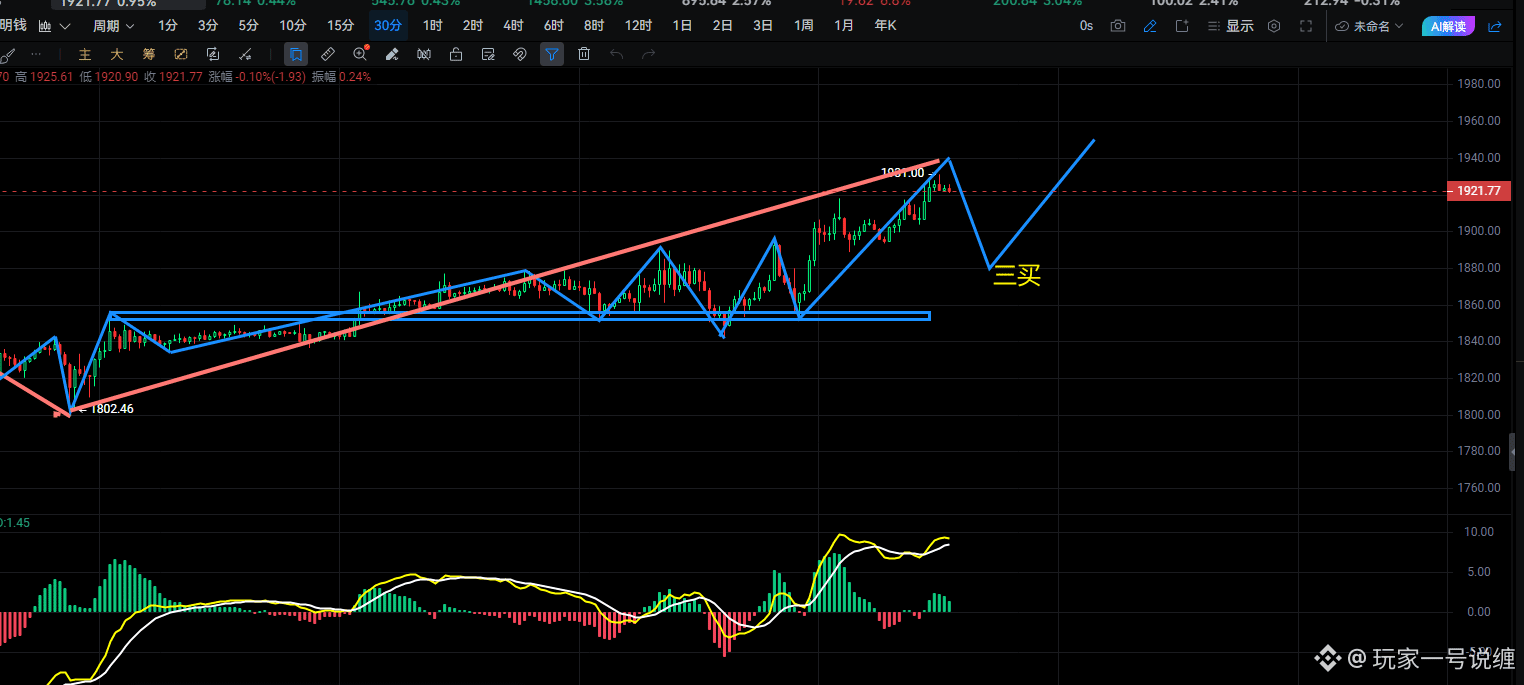Switch to the 12时 timeframe

[638, 26]
